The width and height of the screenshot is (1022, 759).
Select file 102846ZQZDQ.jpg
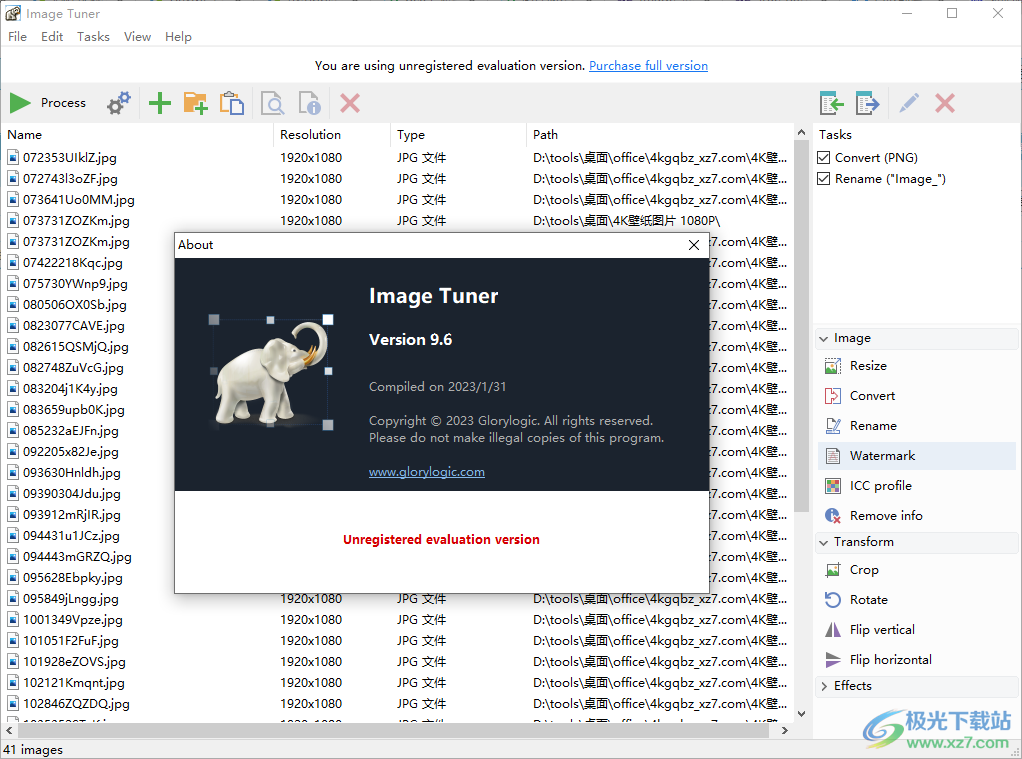click(76, 704)
